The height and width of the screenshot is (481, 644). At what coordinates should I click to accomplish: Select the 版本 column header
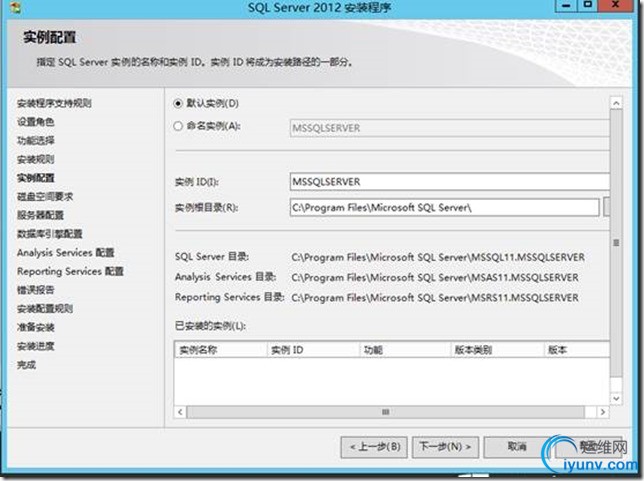pyautogui.click(x=577, y=350)
